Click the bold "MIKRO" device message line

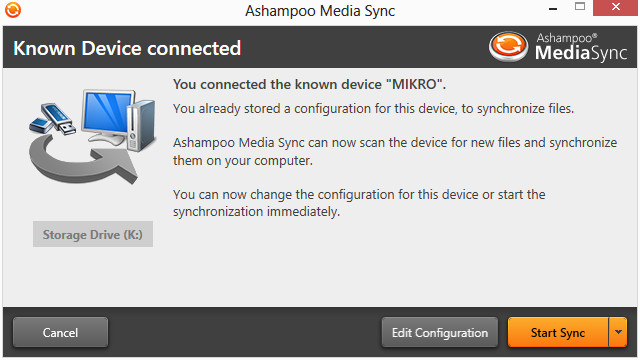309,84
